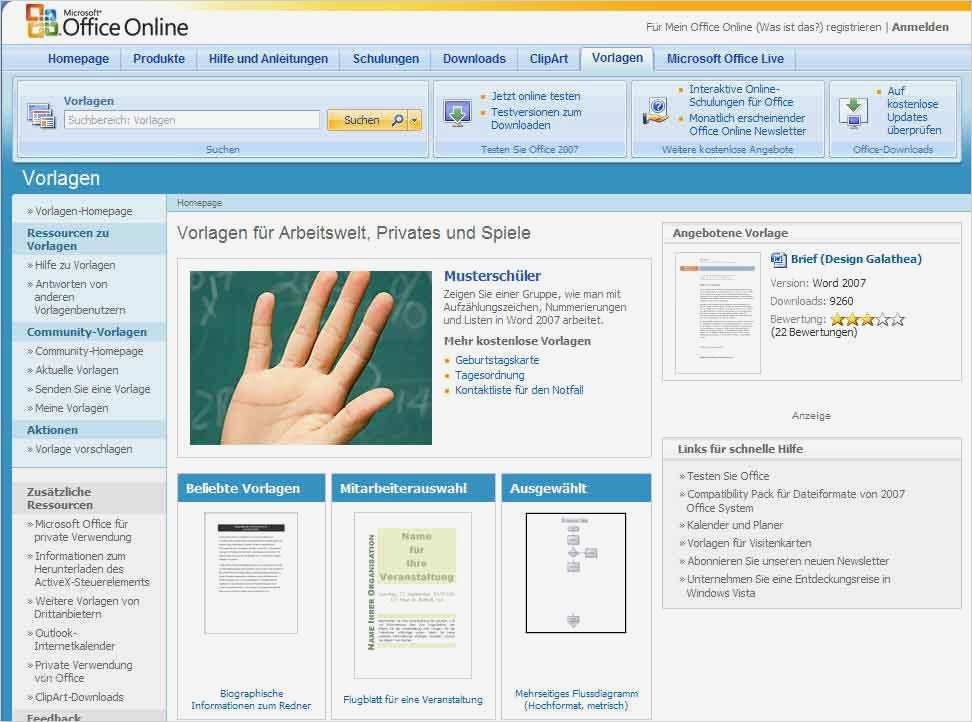Click Auf kostenlose Updates überprüfen link
The width and height of the screenshot is (972, 722).
(914, 110)
